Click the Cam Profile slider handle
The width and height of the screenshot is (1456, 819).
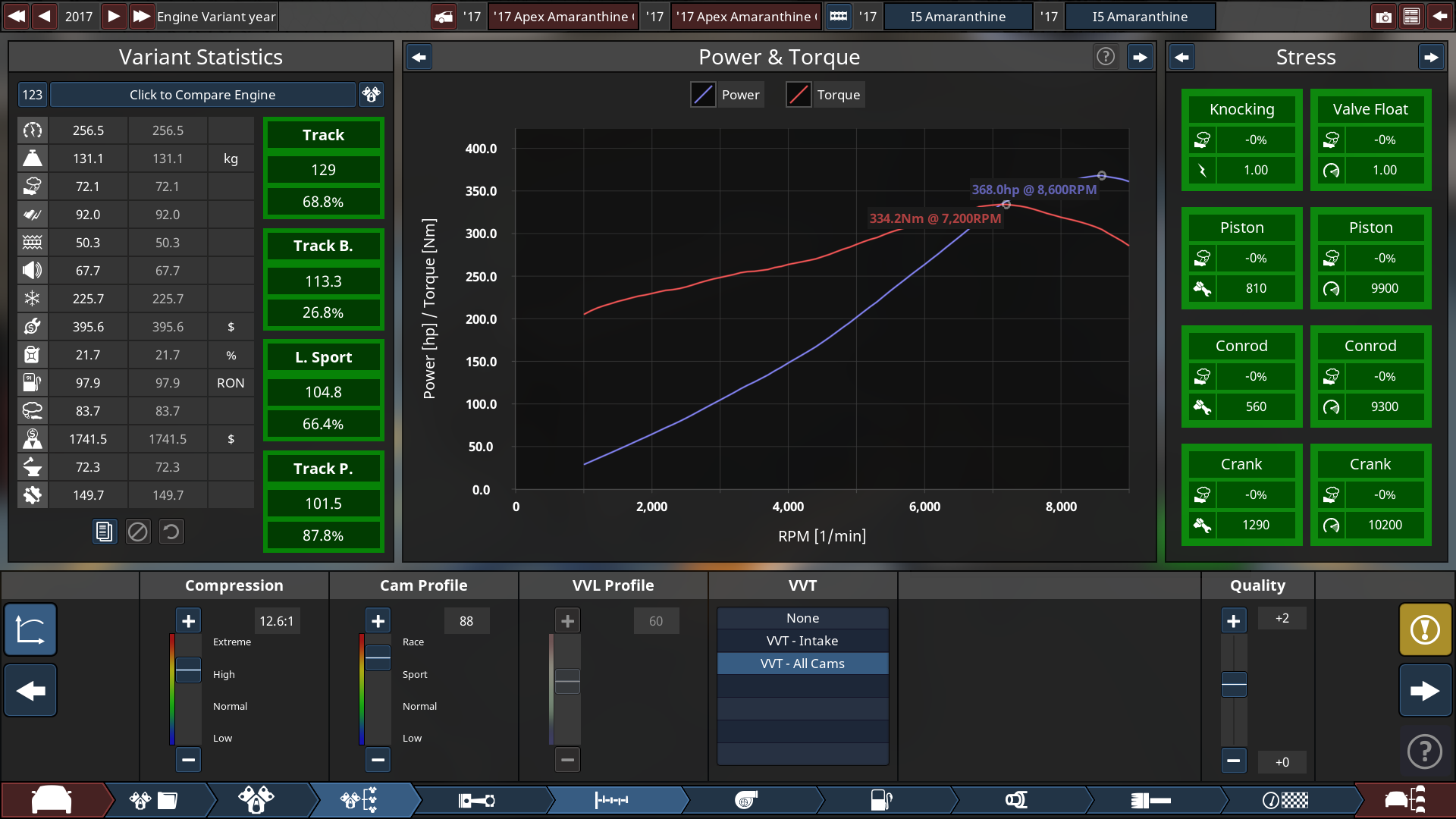378,657
